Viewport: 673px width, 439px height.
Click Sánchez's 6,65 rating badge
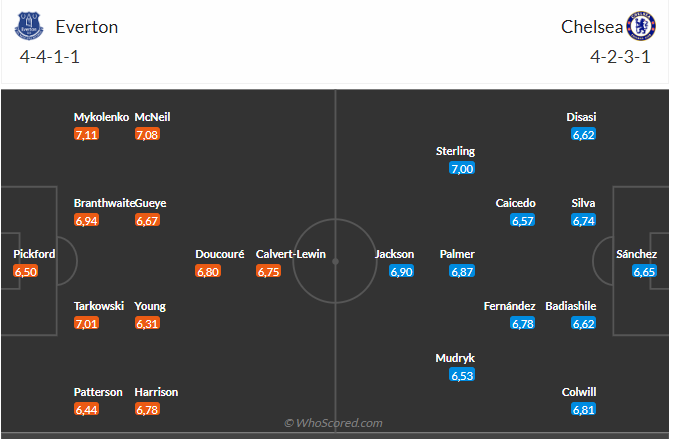(644, 272)
